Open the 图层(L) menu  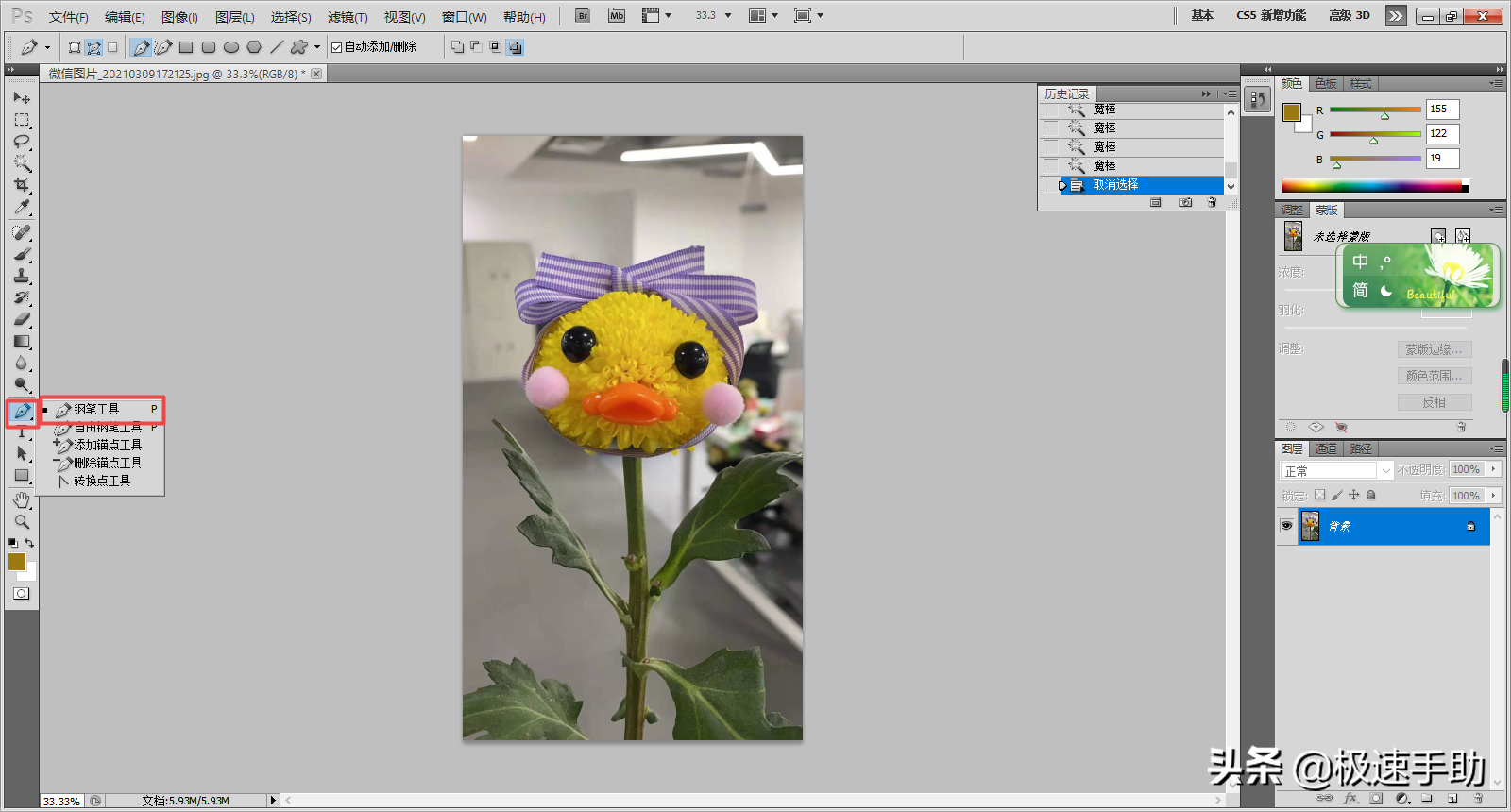[235, 17]
